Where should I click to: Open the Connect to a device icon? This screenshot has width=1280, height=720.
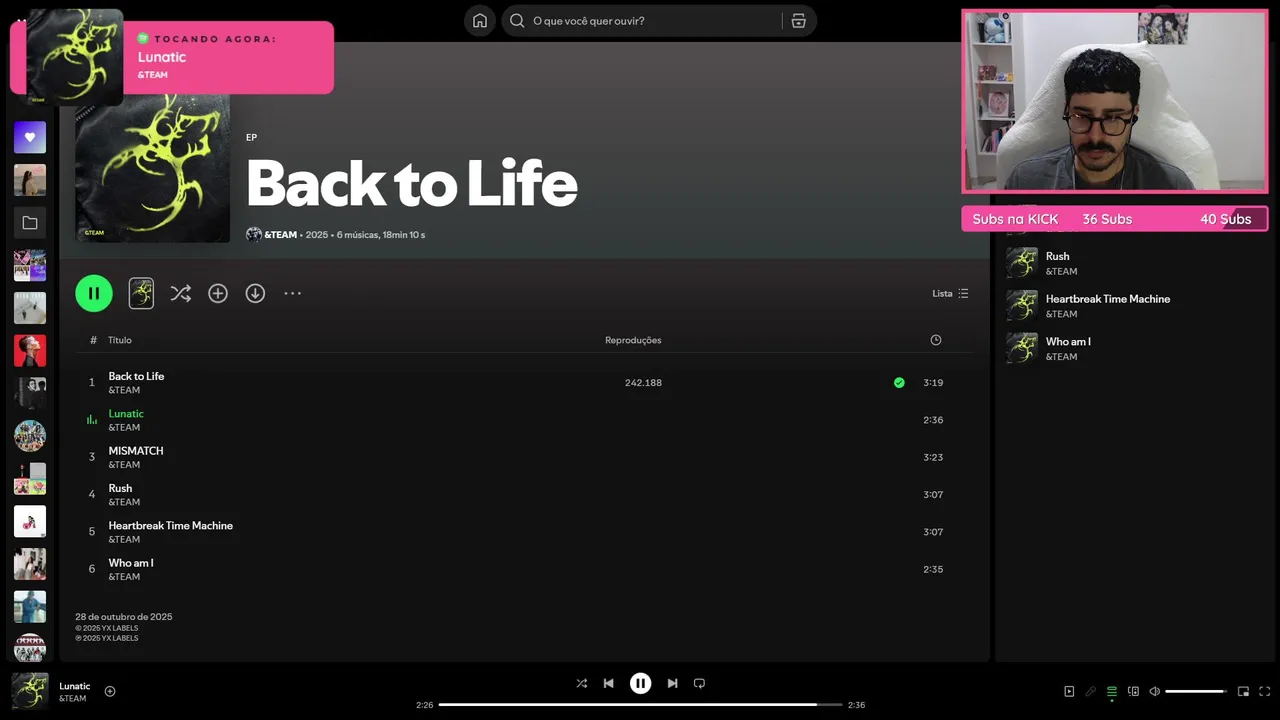tap(1133, 691)
